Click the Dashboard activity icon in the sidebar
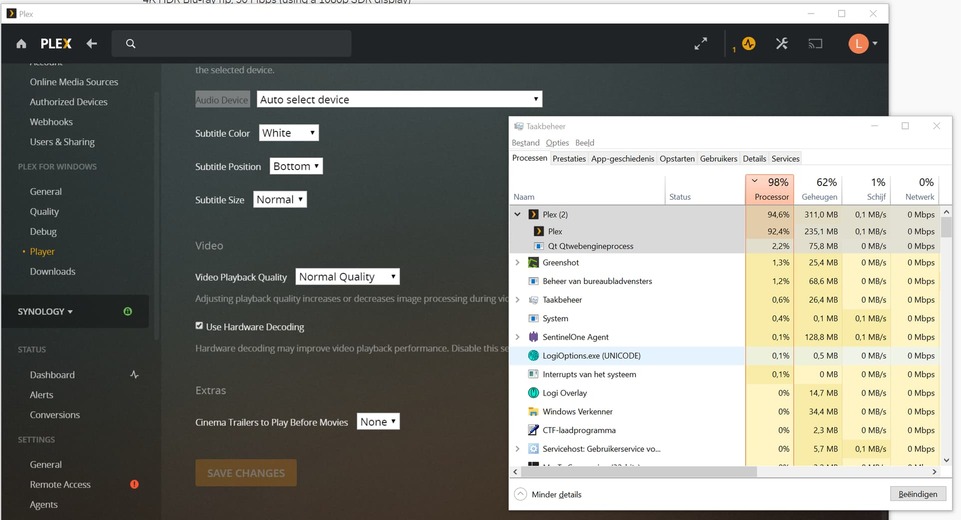The width and height of the screenshot is (961, 520). point(134,375)
